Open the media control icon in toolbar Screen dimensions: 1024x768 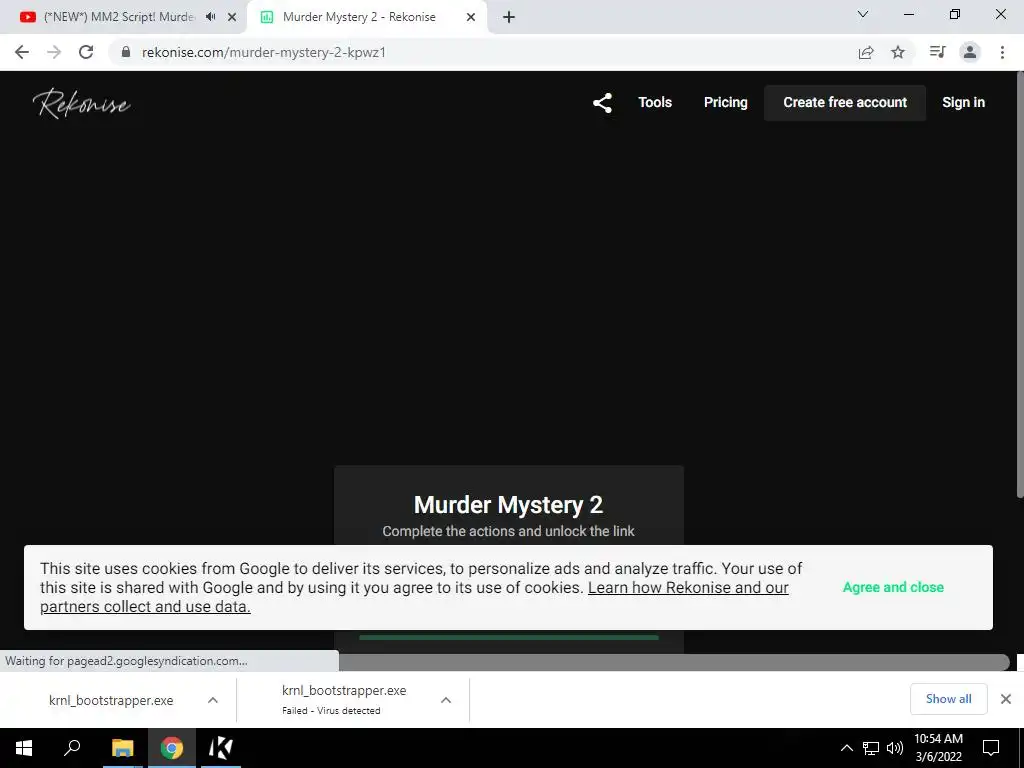[x=937, y=52]
